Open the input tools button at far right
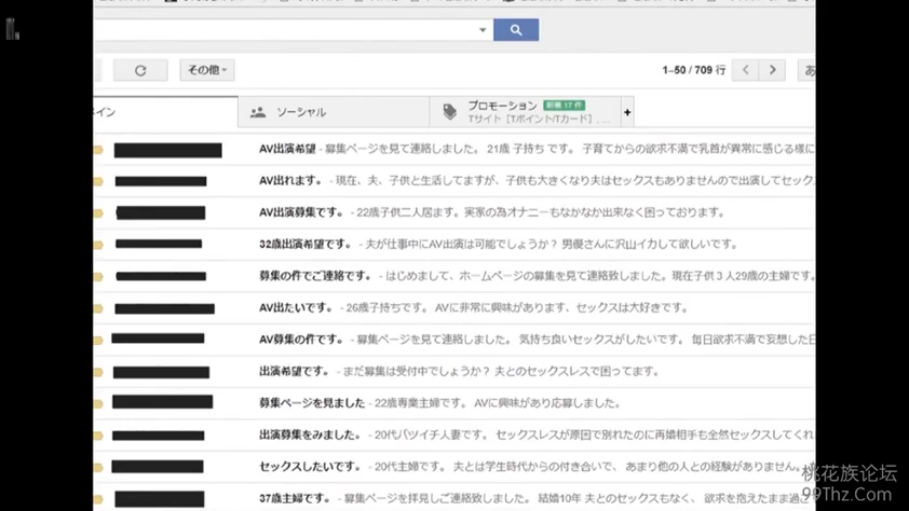The image size is (909, 511). [806, 70]
